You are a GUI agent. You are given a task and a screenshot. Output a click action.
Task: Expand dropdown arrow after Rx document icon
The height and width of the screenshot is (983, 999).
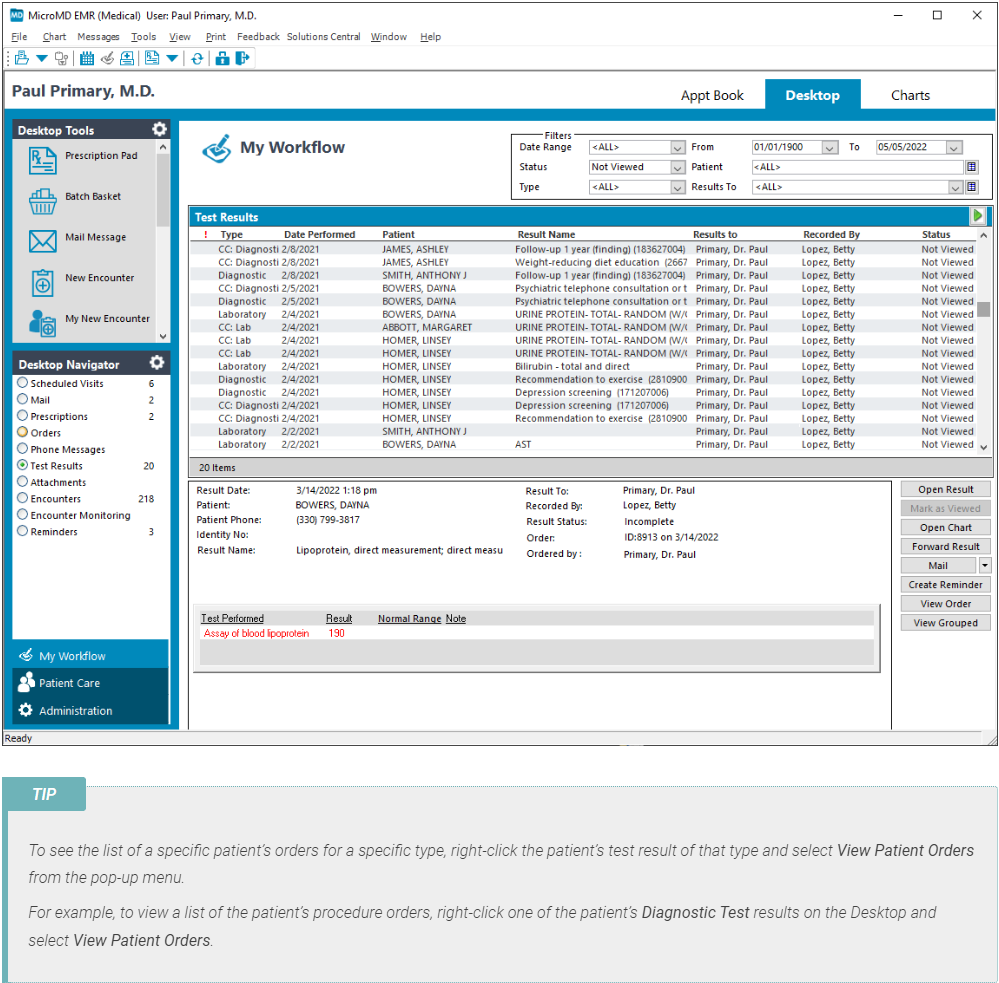click(172, 59)
